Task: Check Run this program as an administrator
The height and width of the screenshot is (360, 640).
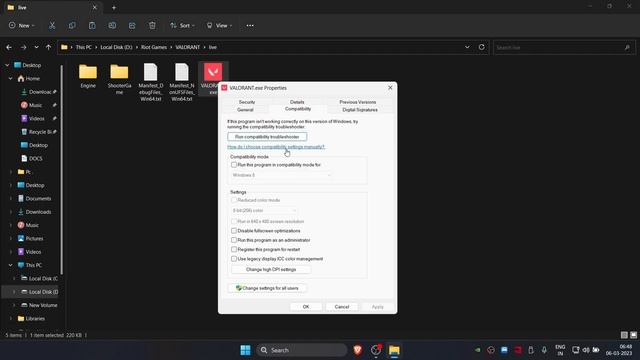Action: point(234,240)
